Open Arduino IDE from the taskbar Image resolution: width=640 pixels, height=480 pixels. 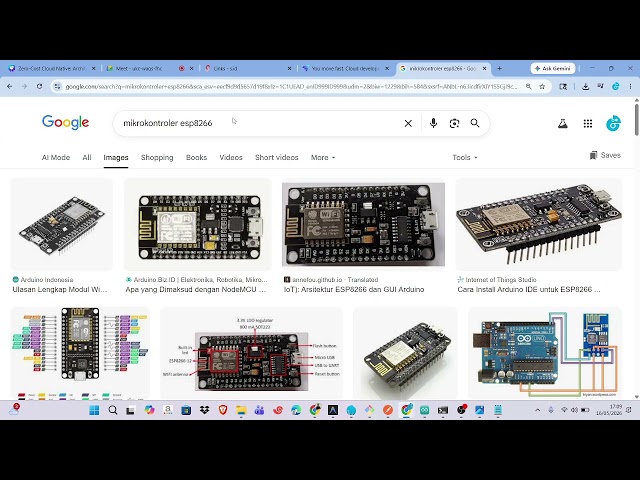click(424, 410)
